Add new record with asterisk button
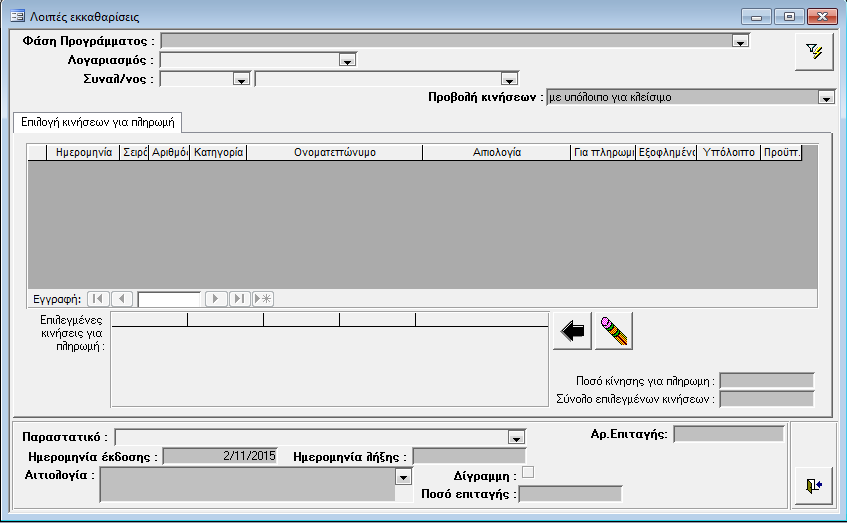 coord(263,298)
